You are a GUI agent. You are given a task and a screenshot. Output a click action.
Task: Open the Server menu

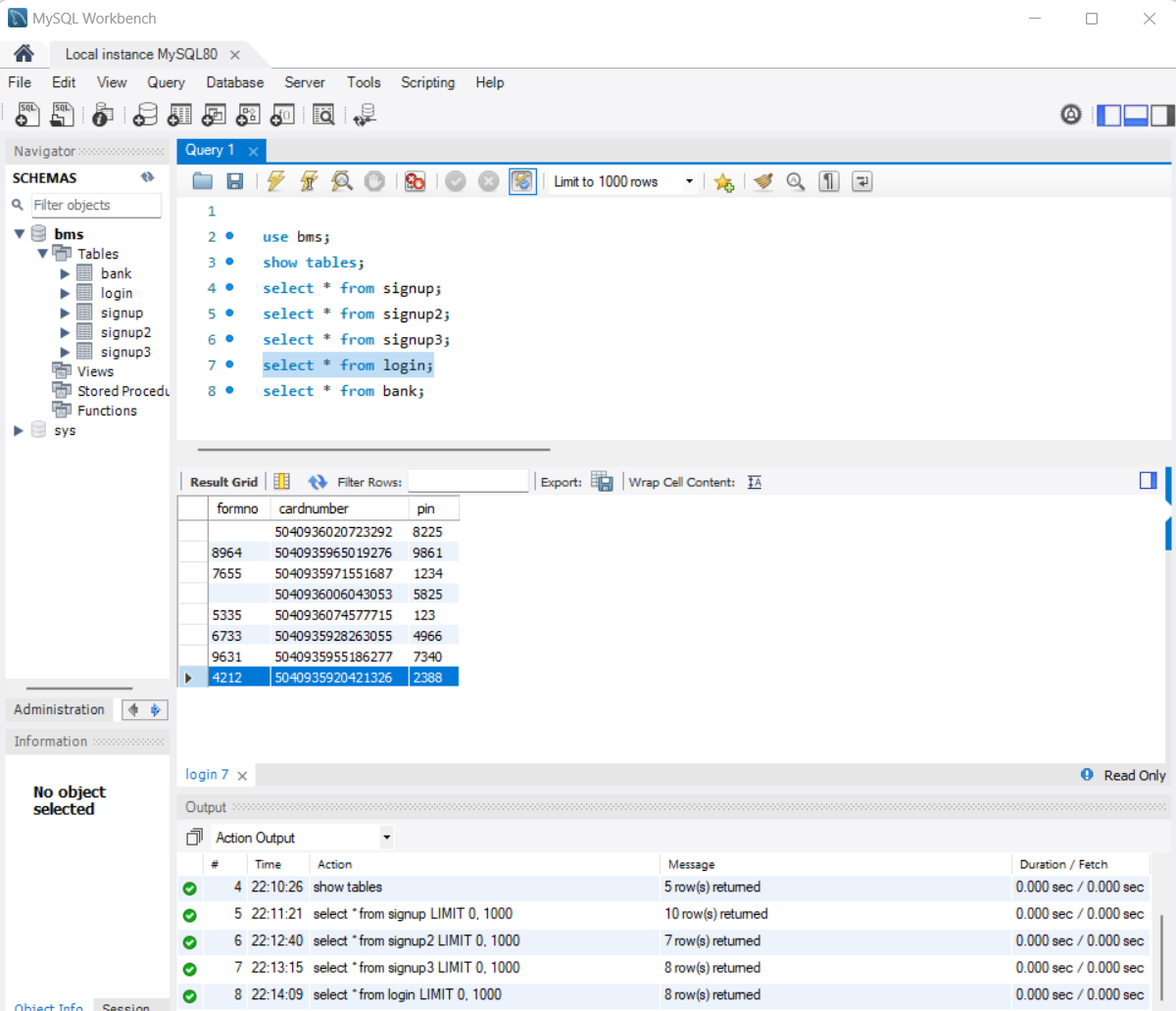(x=305, y=82)
